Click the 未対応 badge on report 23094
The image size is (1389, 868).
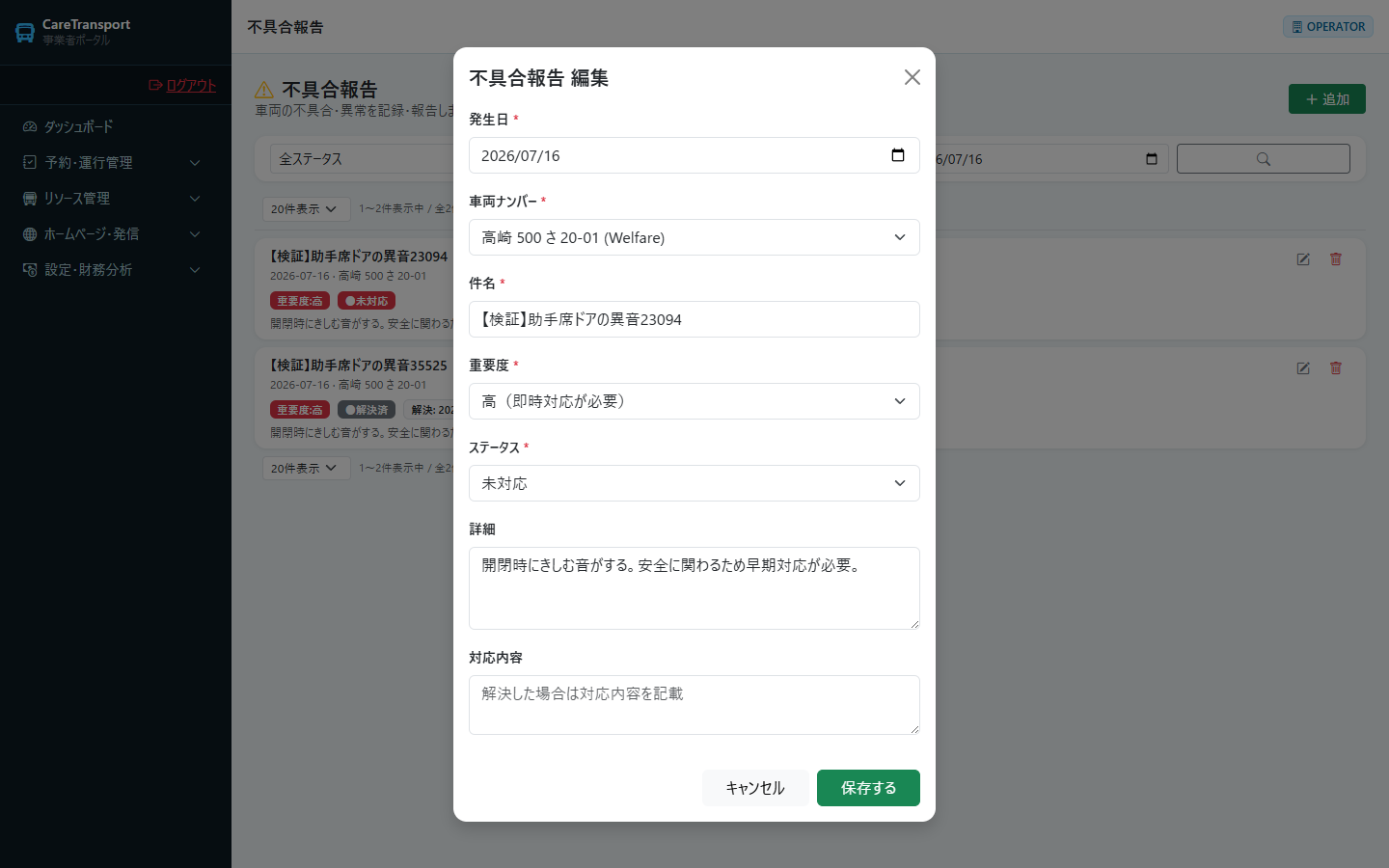point(367,301)
